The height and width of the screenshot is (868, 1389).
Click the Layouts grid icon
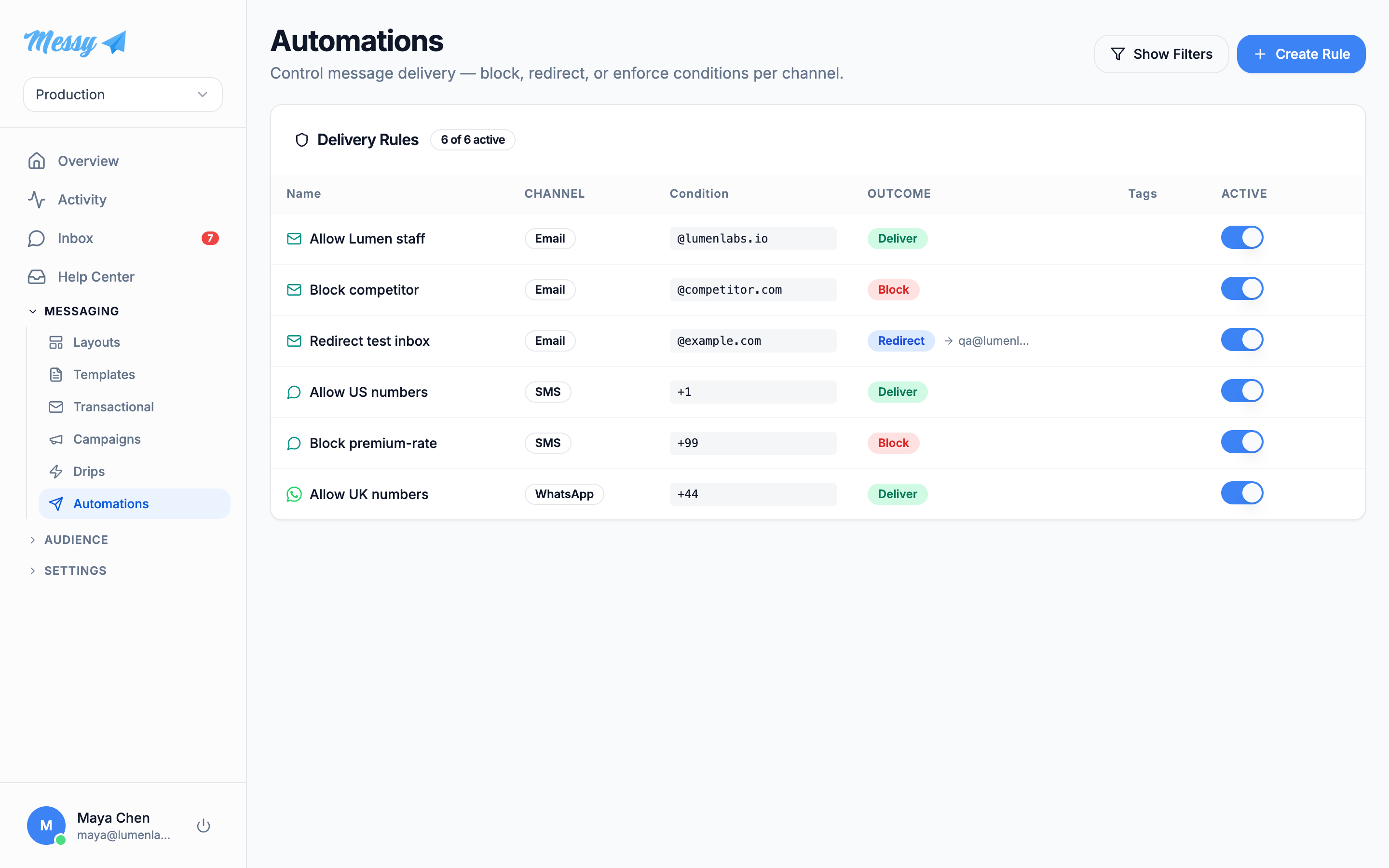pos(55,342)
